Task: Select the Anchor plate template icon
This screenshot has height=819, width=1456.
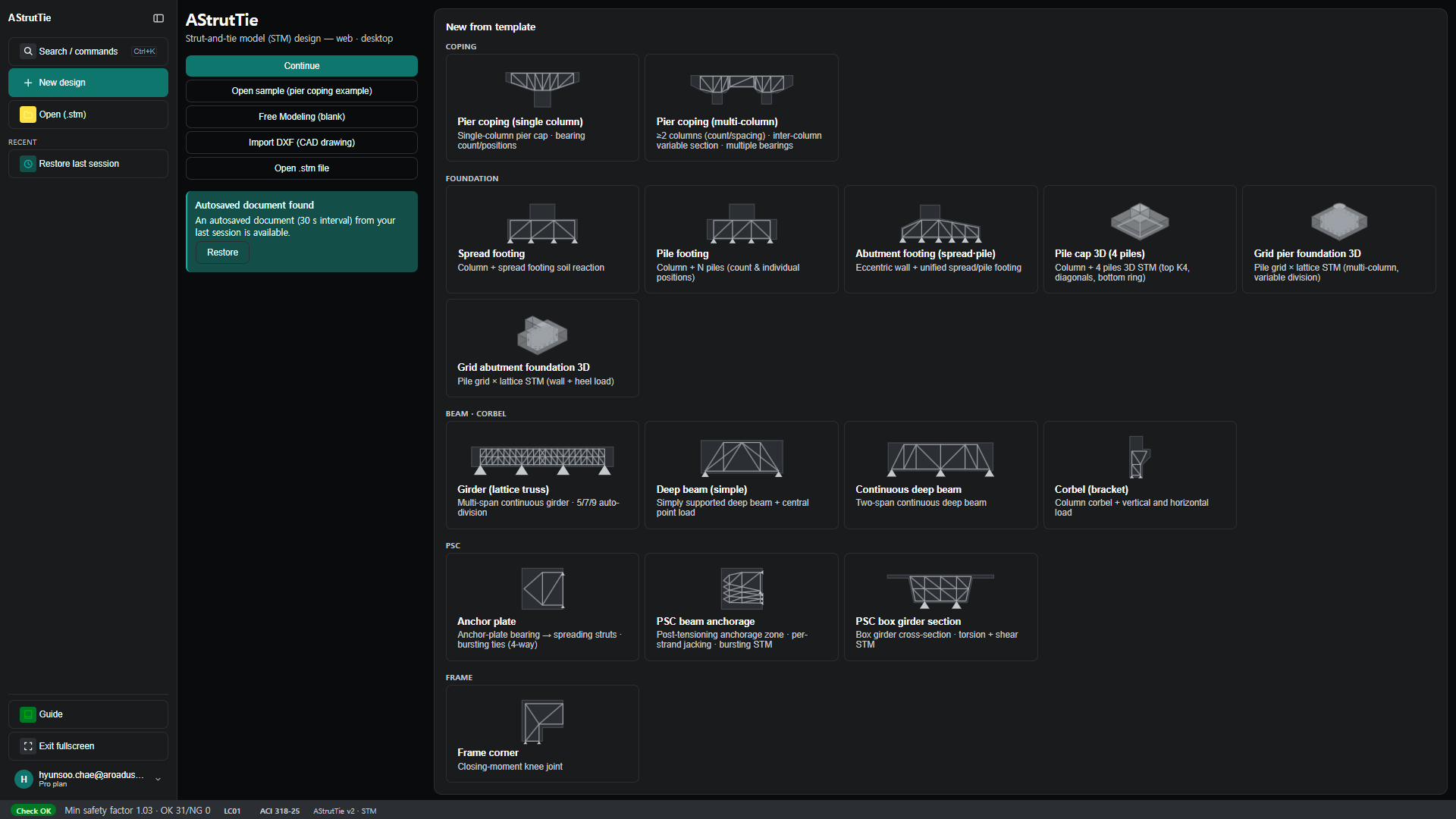Action: pos(543,588)
